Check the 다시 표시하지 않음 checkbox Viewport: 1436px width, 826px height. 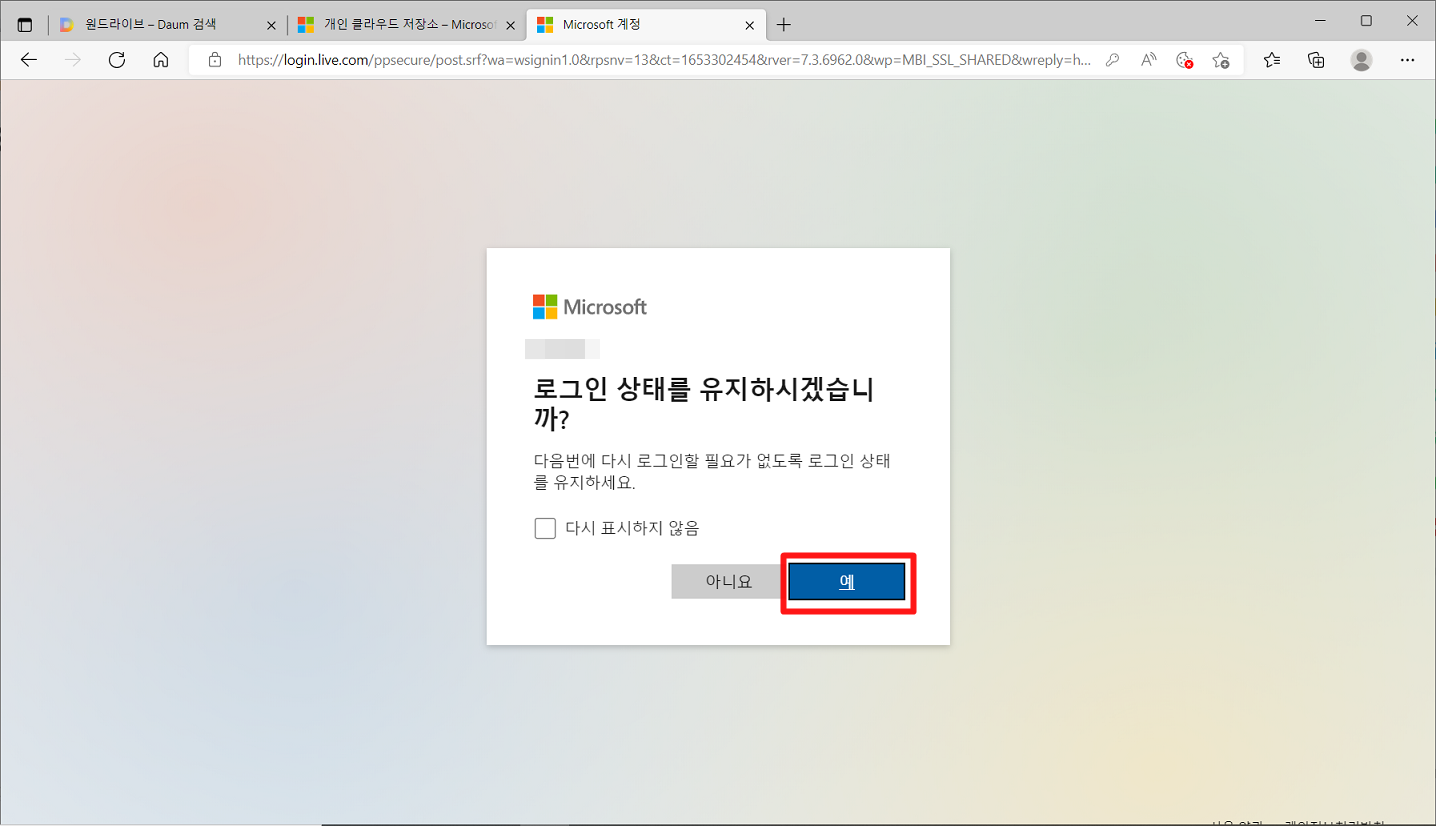pos(545,528)
